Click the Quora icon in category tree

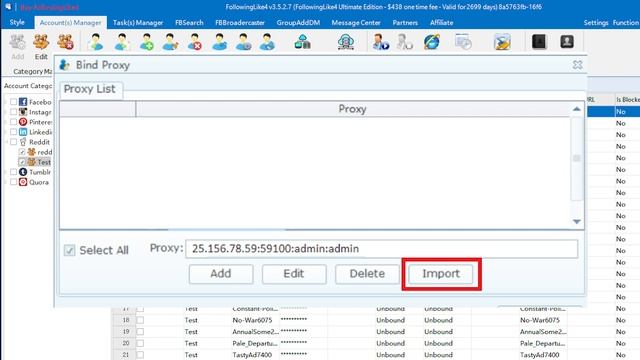tap(23, 182)
